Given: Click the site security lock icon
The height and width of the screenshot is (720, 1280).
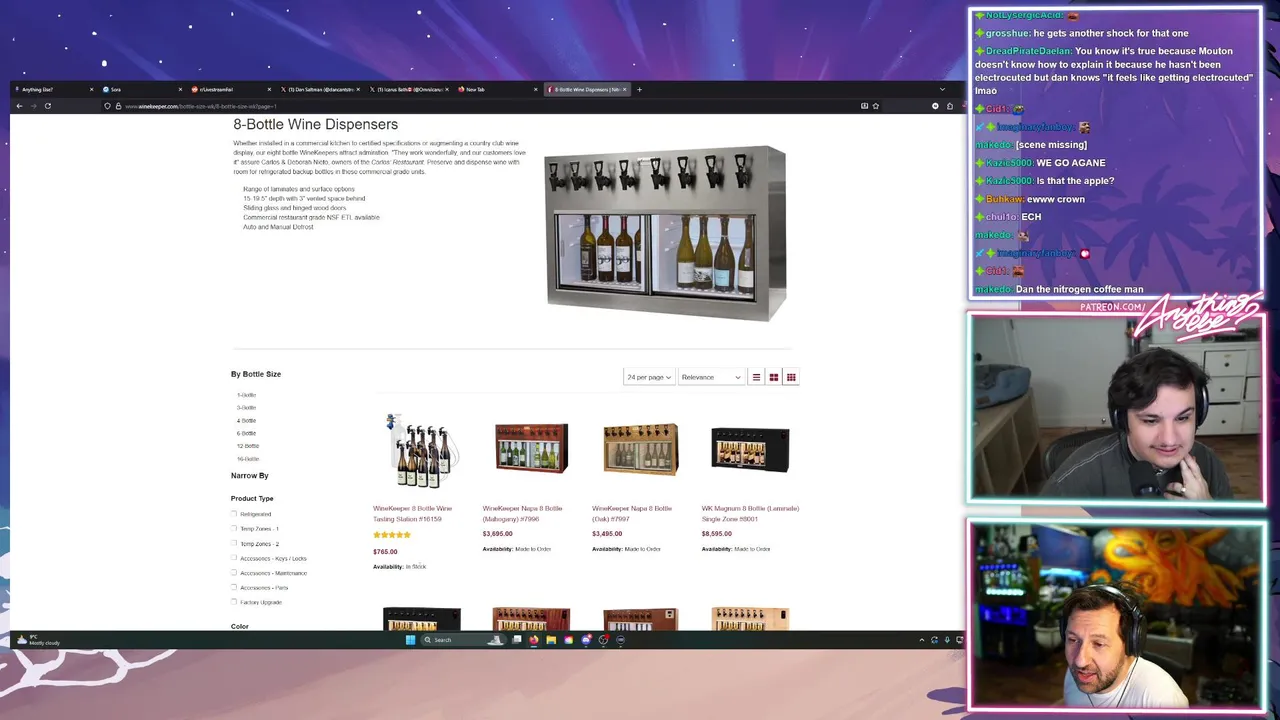Looking at the screenshot, I should tap(118, 106).
